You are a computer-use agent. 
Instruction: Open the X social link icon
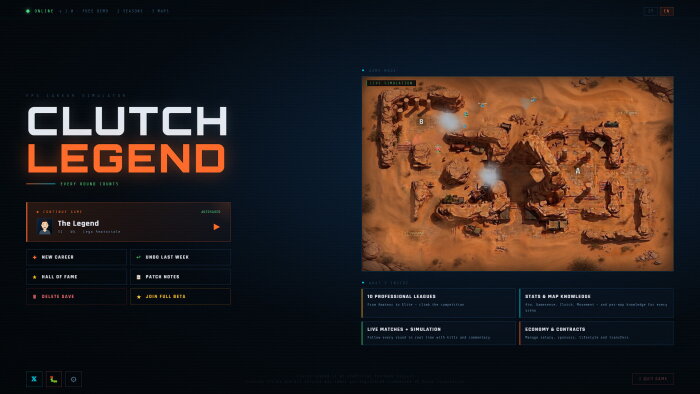click(x=34, y=379)
